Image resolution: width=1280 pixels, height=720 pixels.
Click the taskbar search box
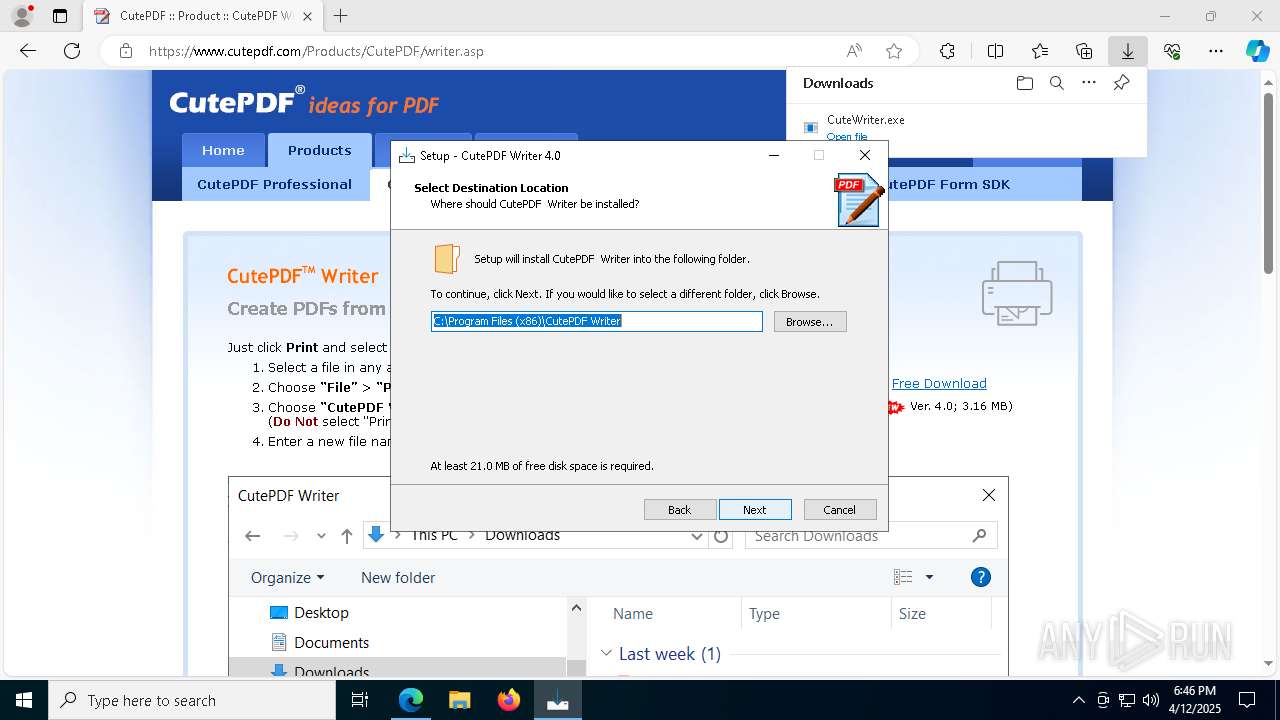(192, 700)
